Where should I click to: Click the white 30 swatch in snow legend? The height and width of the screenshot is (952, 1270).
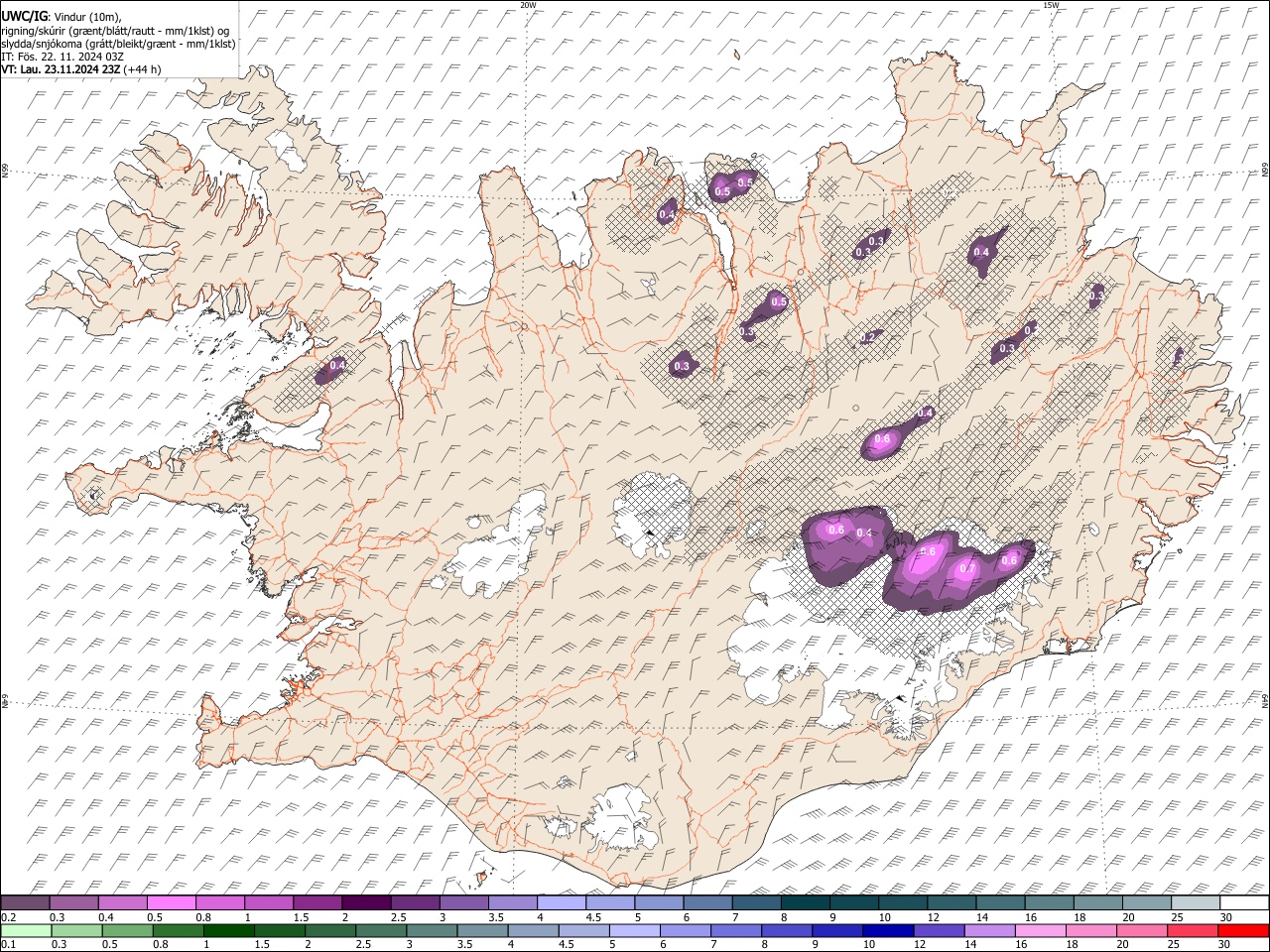click(x=1244, y=903)
